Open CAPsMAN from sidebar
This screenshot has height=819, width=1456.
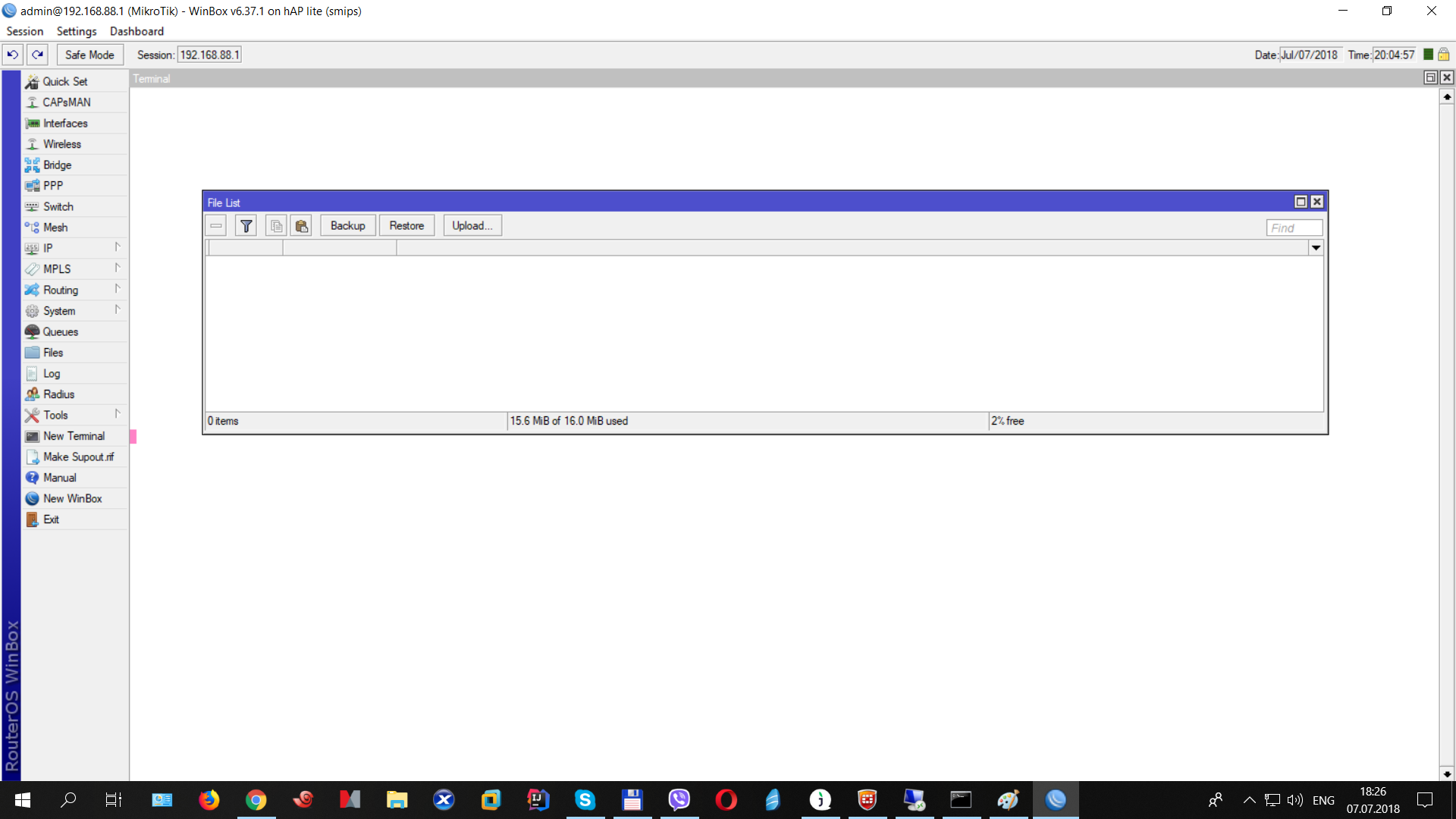point(75,102)
